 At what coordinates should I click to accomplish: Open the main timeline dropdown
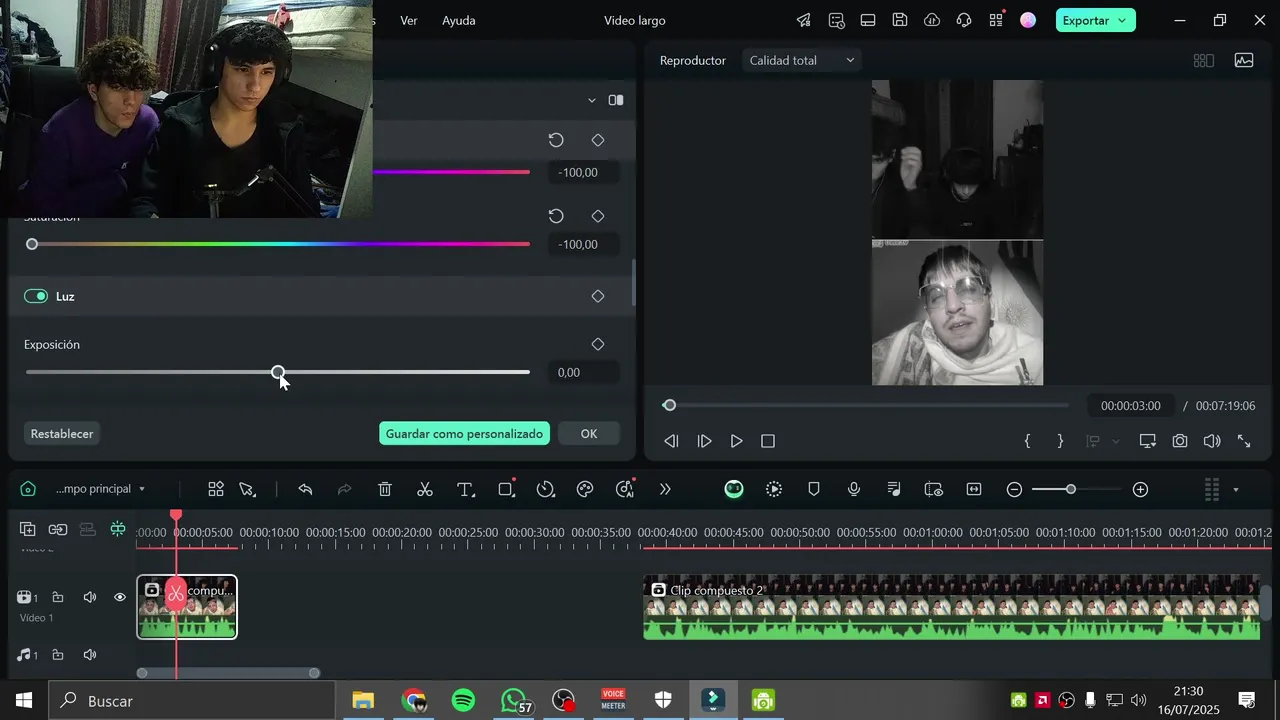[x=100, y=489]
